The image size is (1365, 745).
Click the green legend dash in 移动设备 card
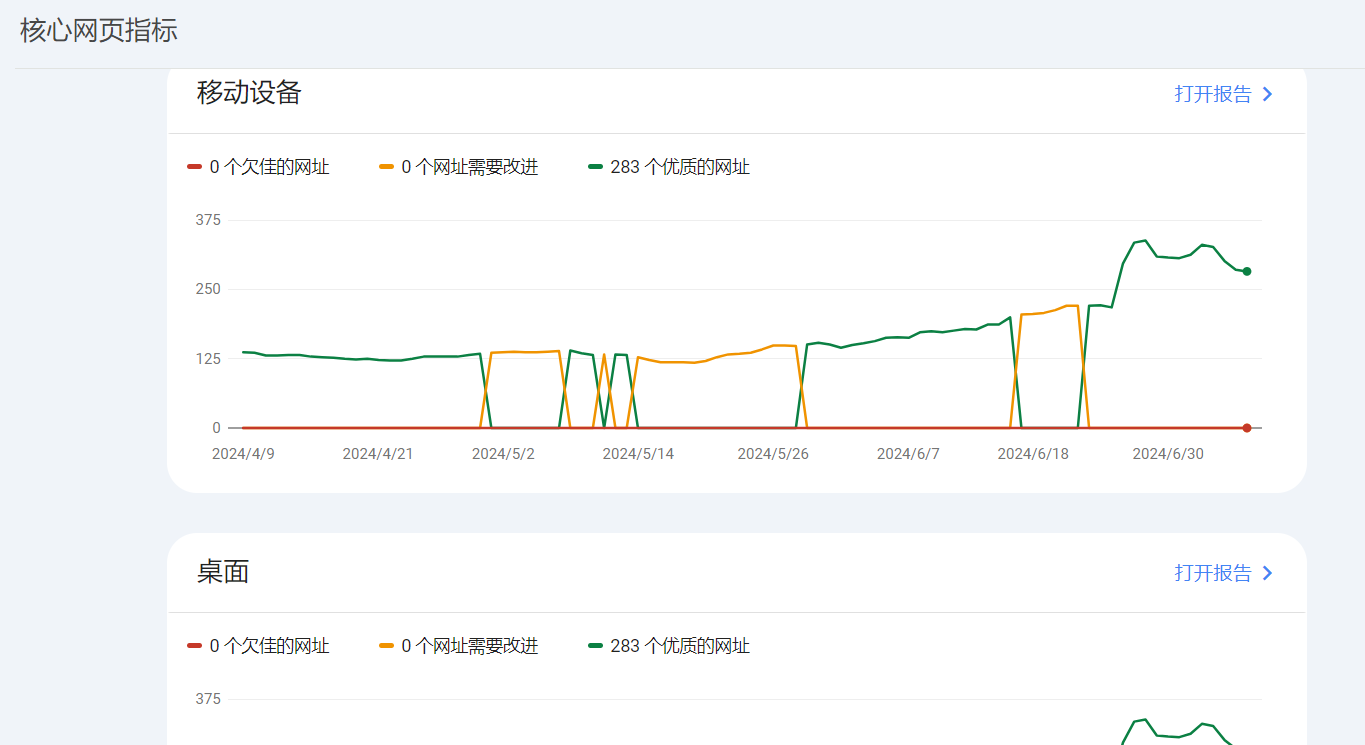[595, 167]
